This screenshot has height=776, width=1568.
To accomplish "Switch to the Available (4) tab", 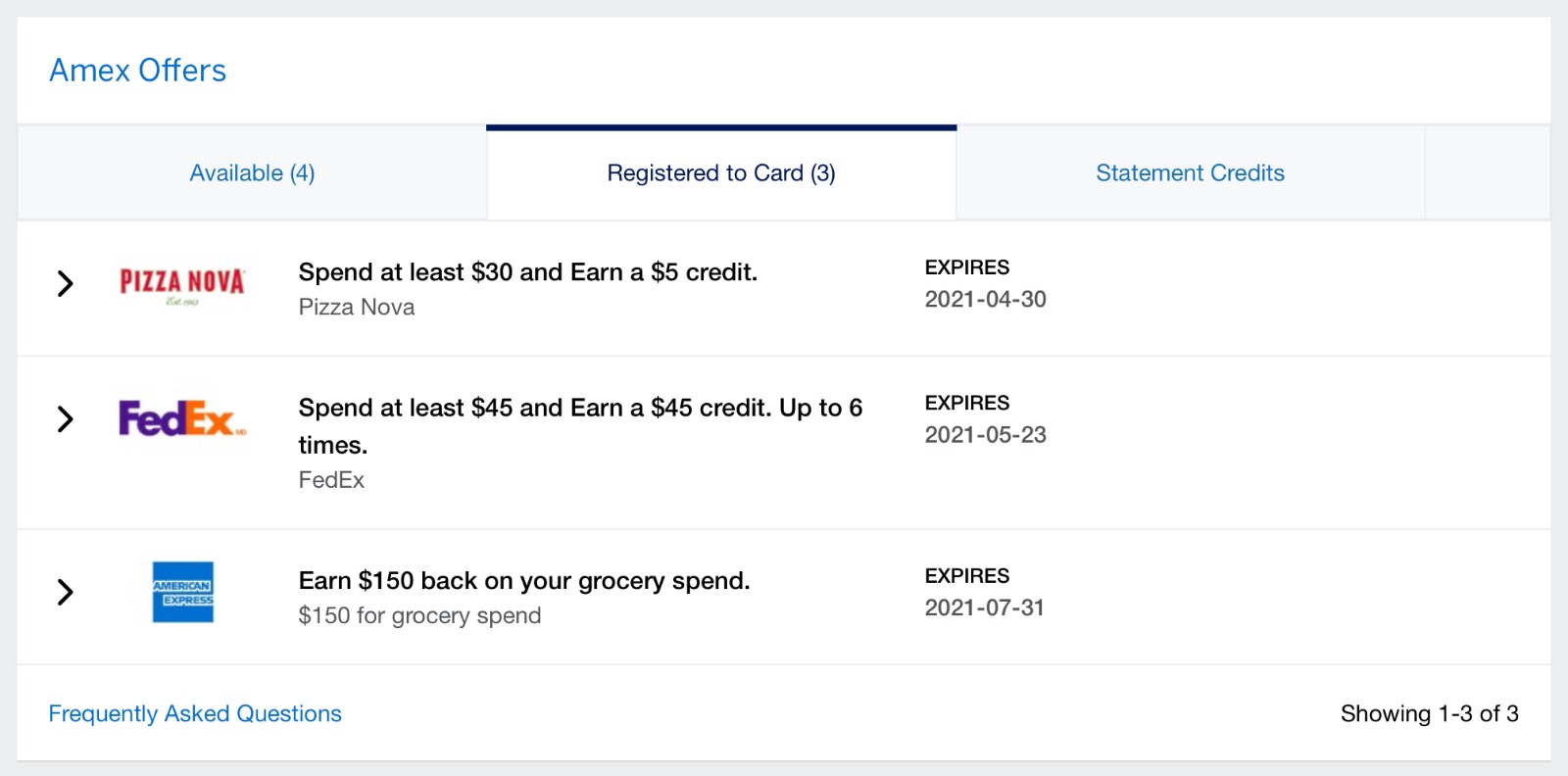I will 252,173.
